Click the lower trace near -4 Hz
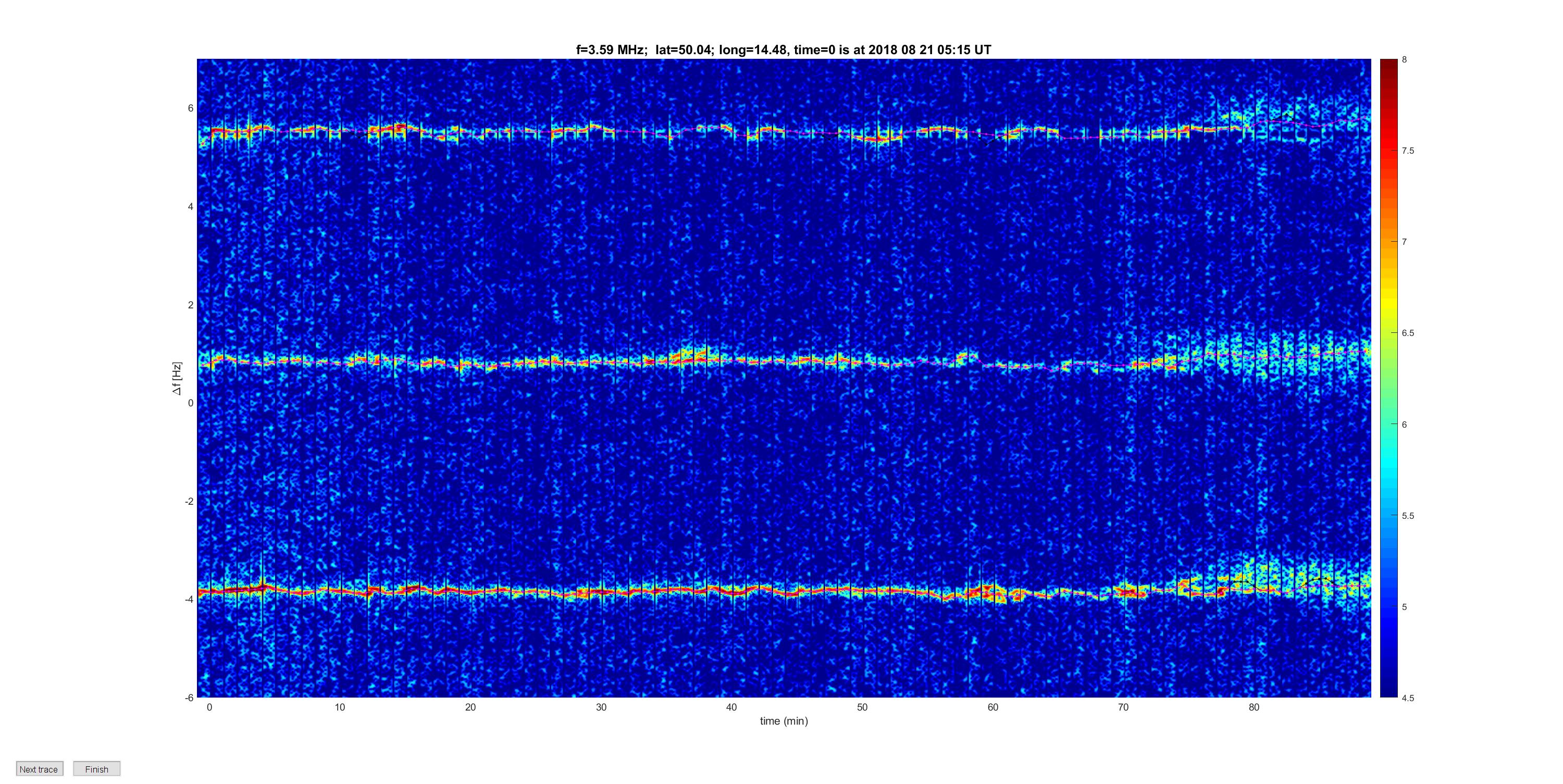 [784, 590]
